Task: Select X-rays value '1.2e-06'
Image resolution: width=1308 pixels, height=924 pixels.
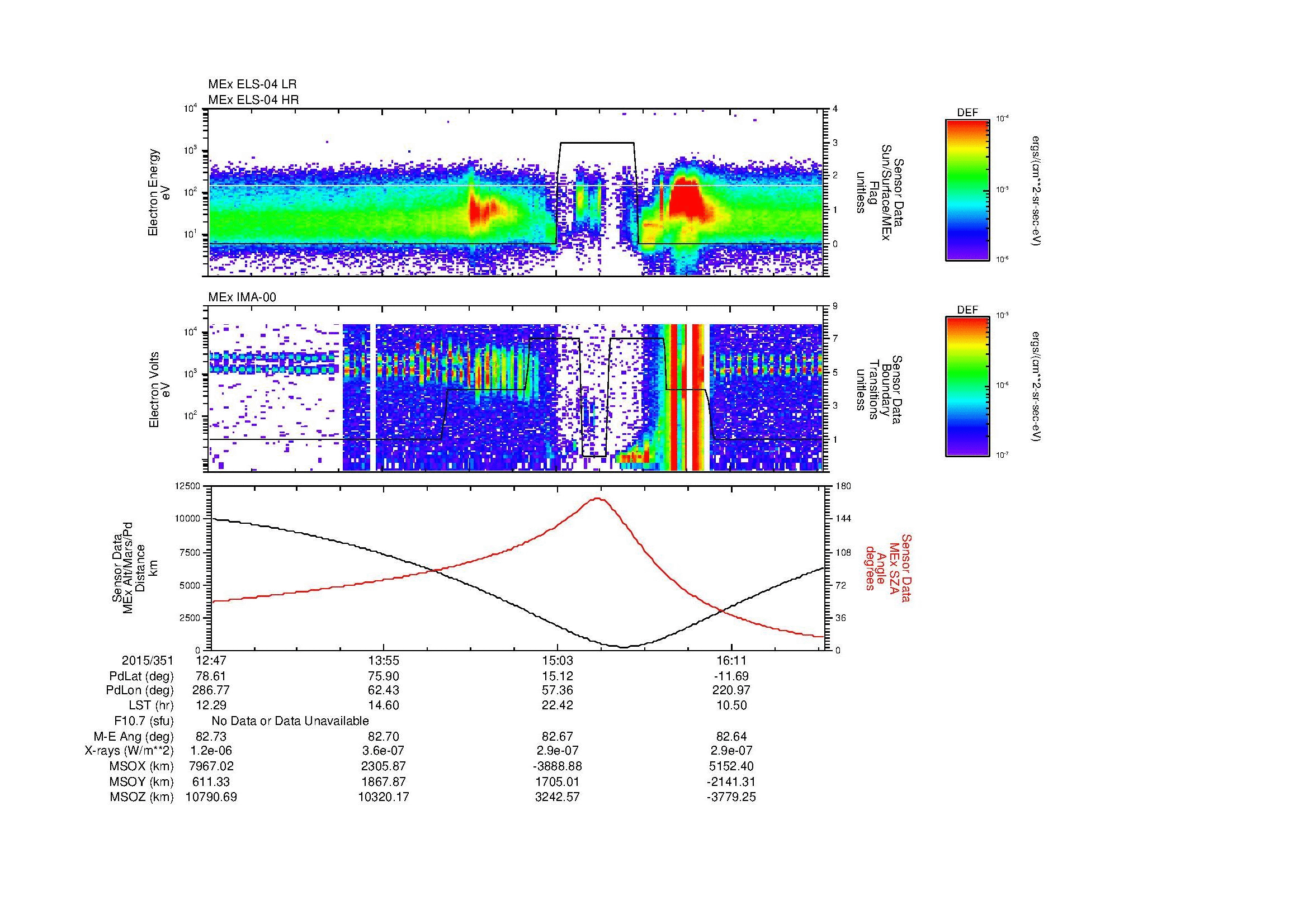Action: (211, 751)
